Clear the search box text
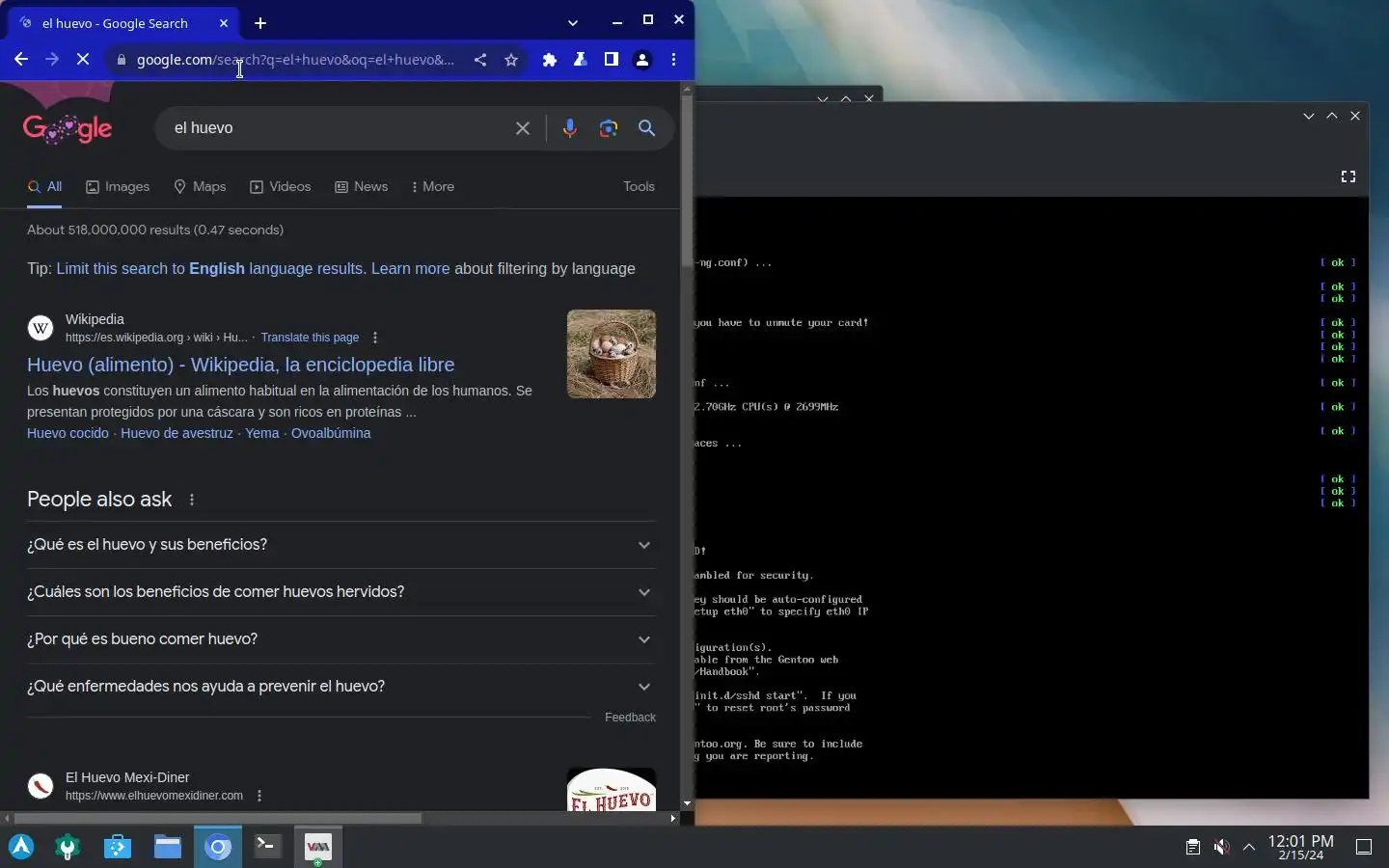 click(x=523, y=128)
